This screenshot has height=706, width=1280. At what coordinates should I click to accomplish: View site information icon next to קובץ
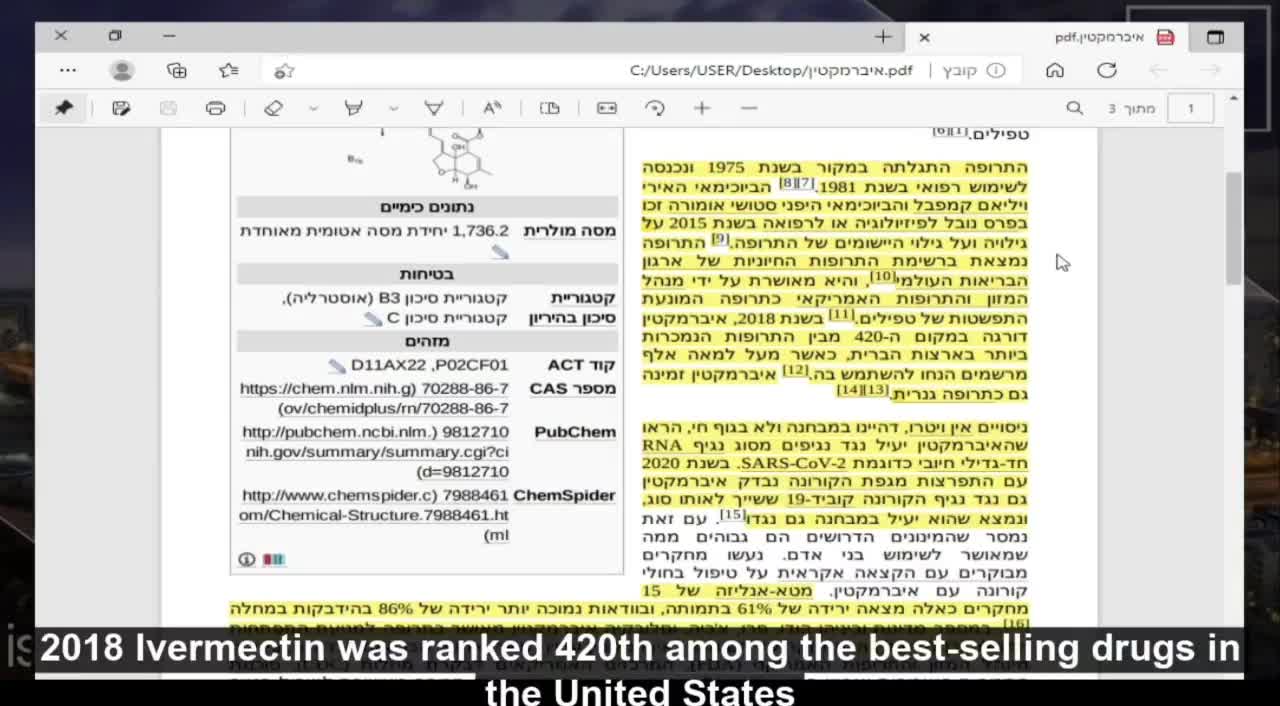[996, 70]
